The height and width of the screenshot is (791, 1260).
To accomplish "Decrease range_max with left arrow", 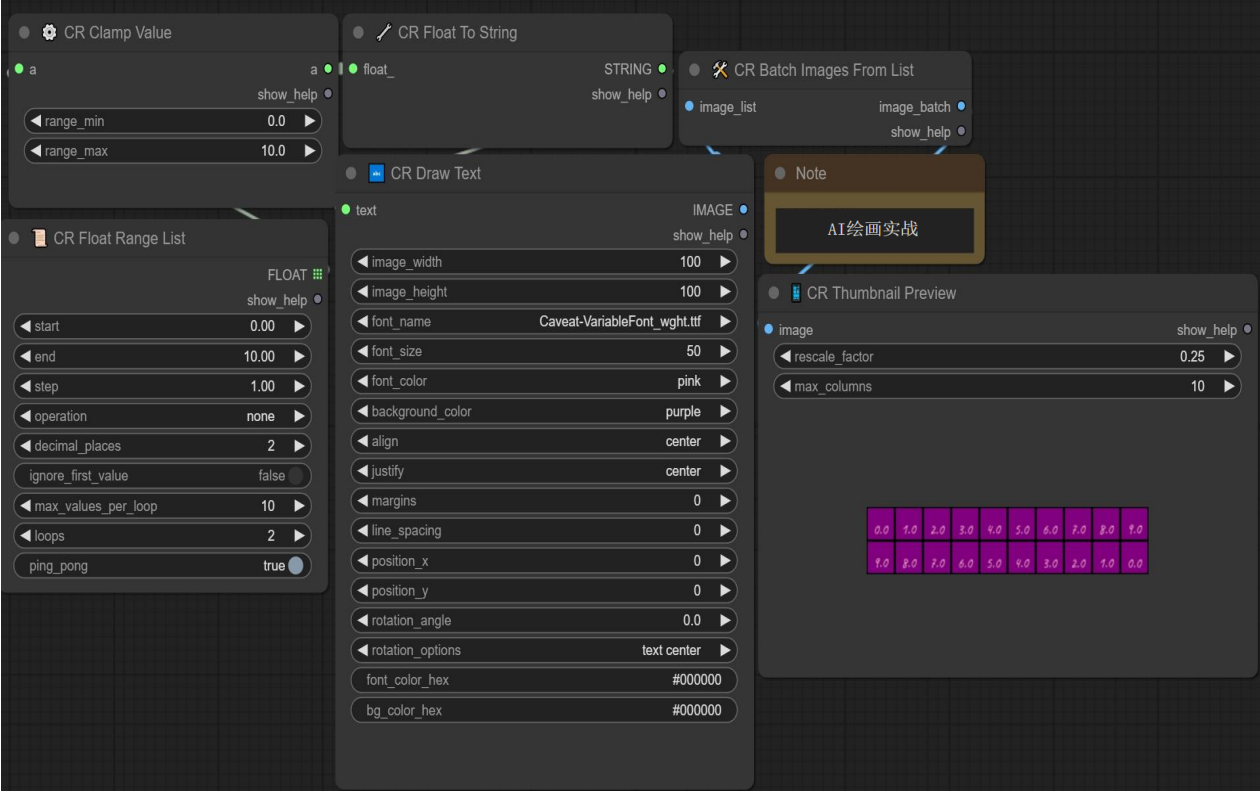I will 36,152.
